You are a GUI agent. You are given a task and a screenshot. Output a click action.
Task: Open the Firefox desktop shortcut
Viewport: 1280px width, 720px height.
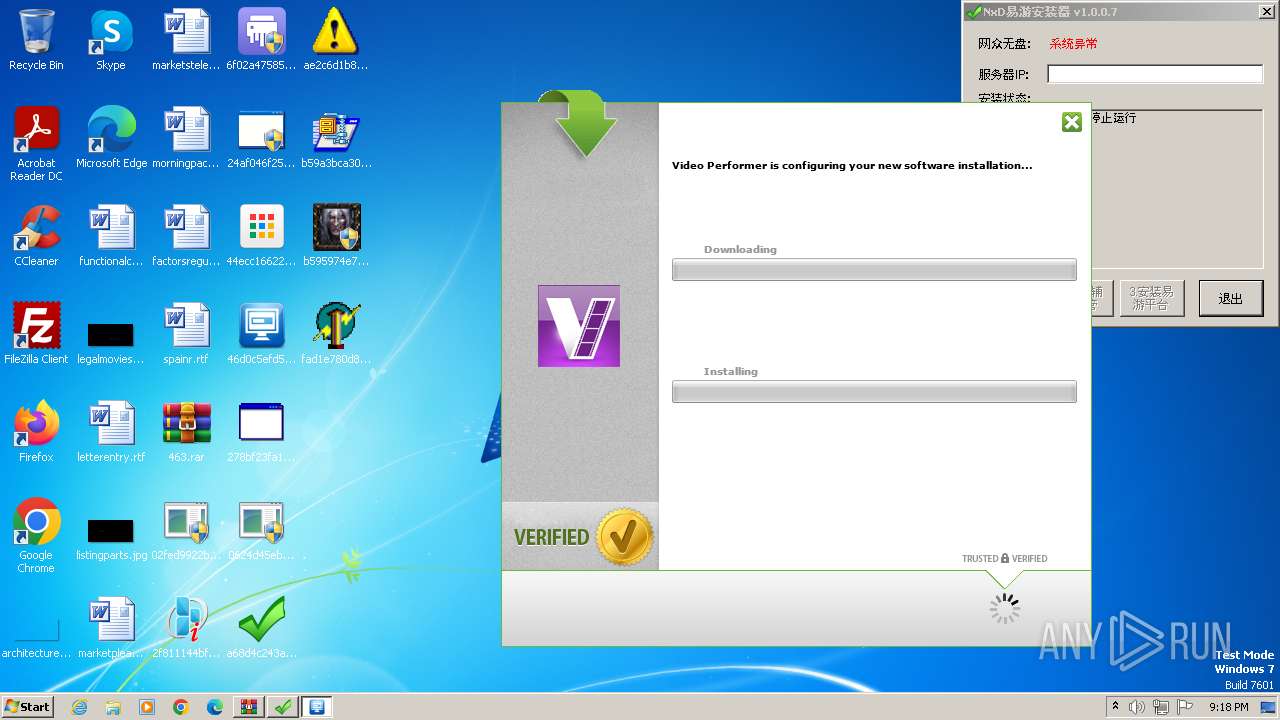coord(36,432)
